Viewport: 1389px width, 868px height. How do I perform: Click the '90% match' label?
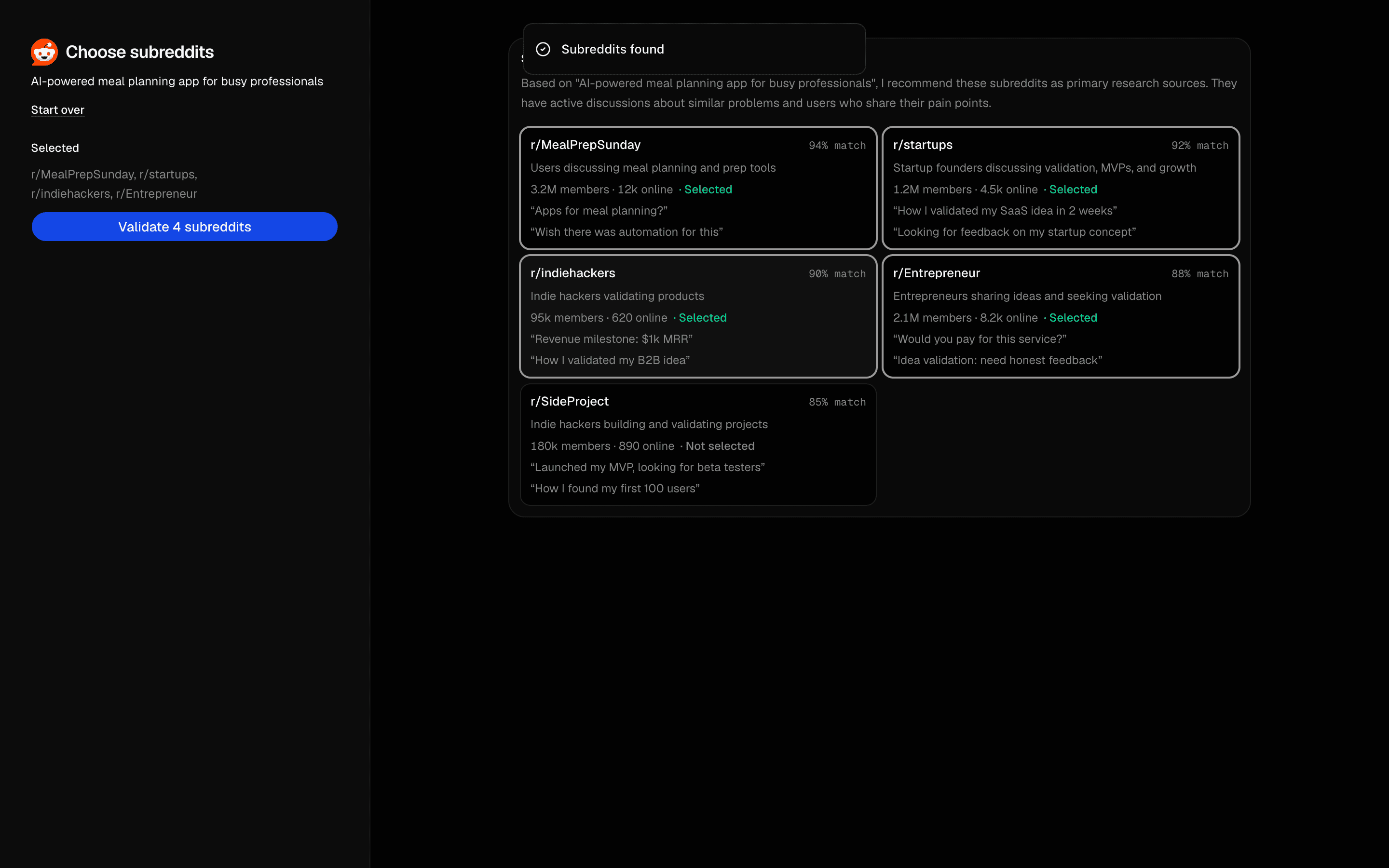837,274
